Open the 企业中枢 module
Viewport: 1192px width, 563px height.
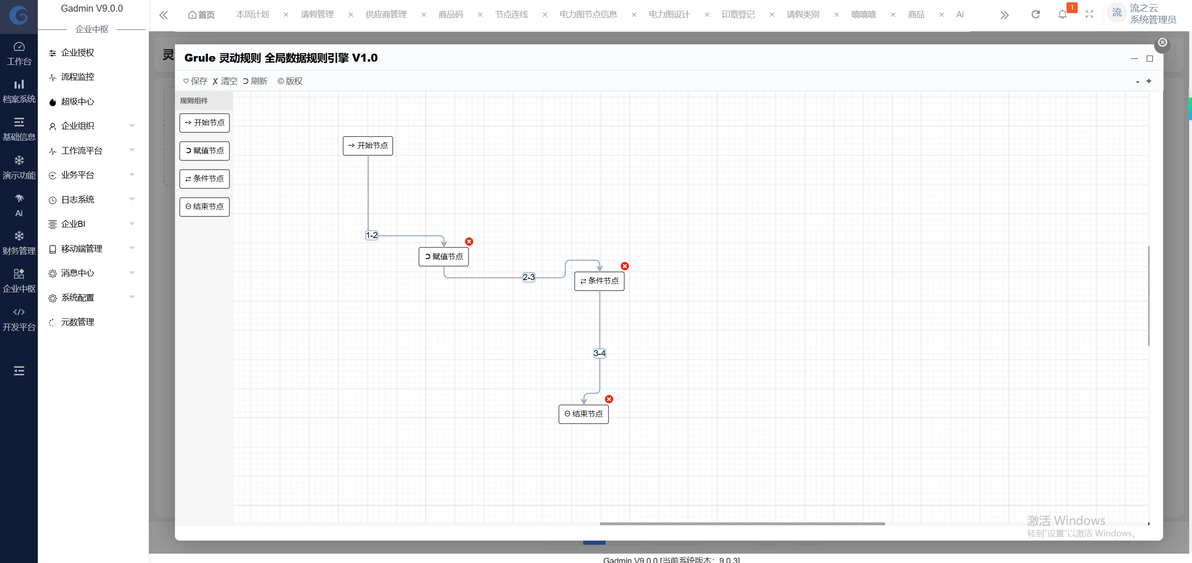coord(19,281)
